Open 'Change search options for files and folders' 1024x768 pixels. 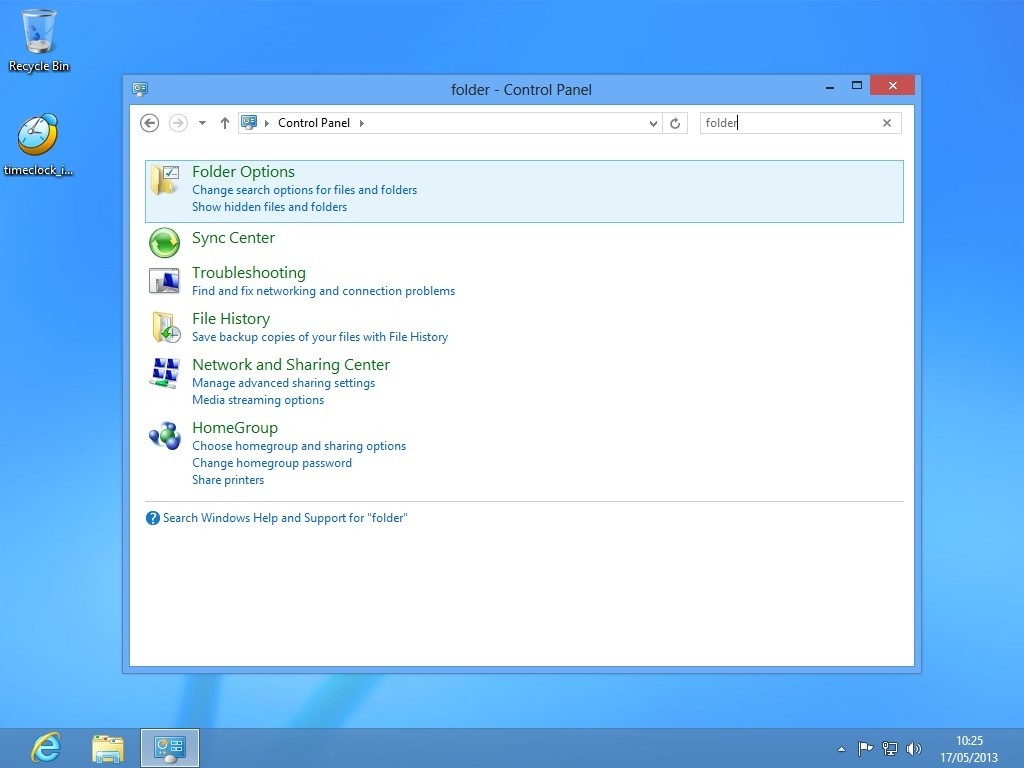304,190
